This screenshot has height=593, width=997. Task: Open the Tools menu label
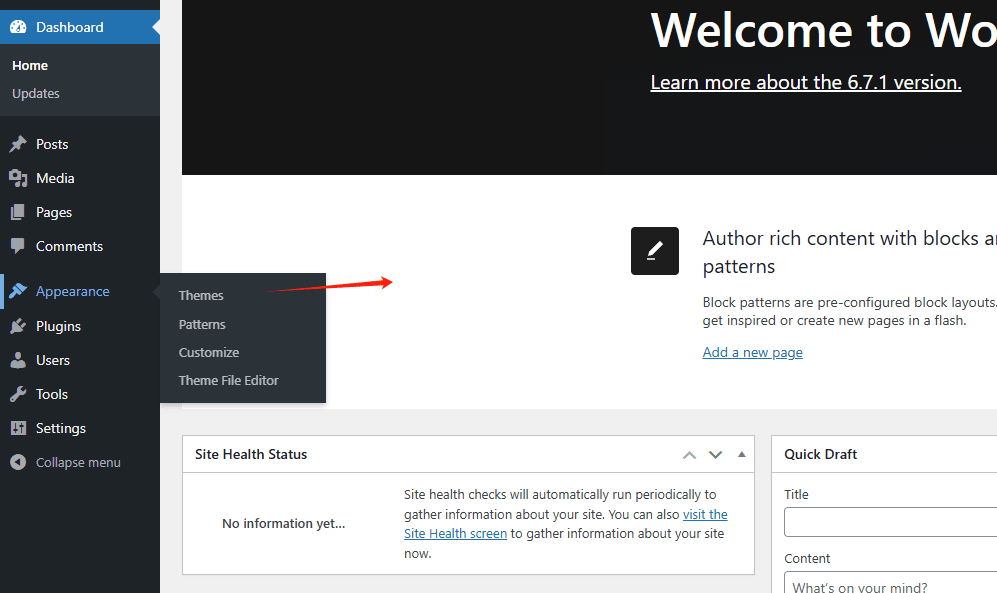coord(52,394)
